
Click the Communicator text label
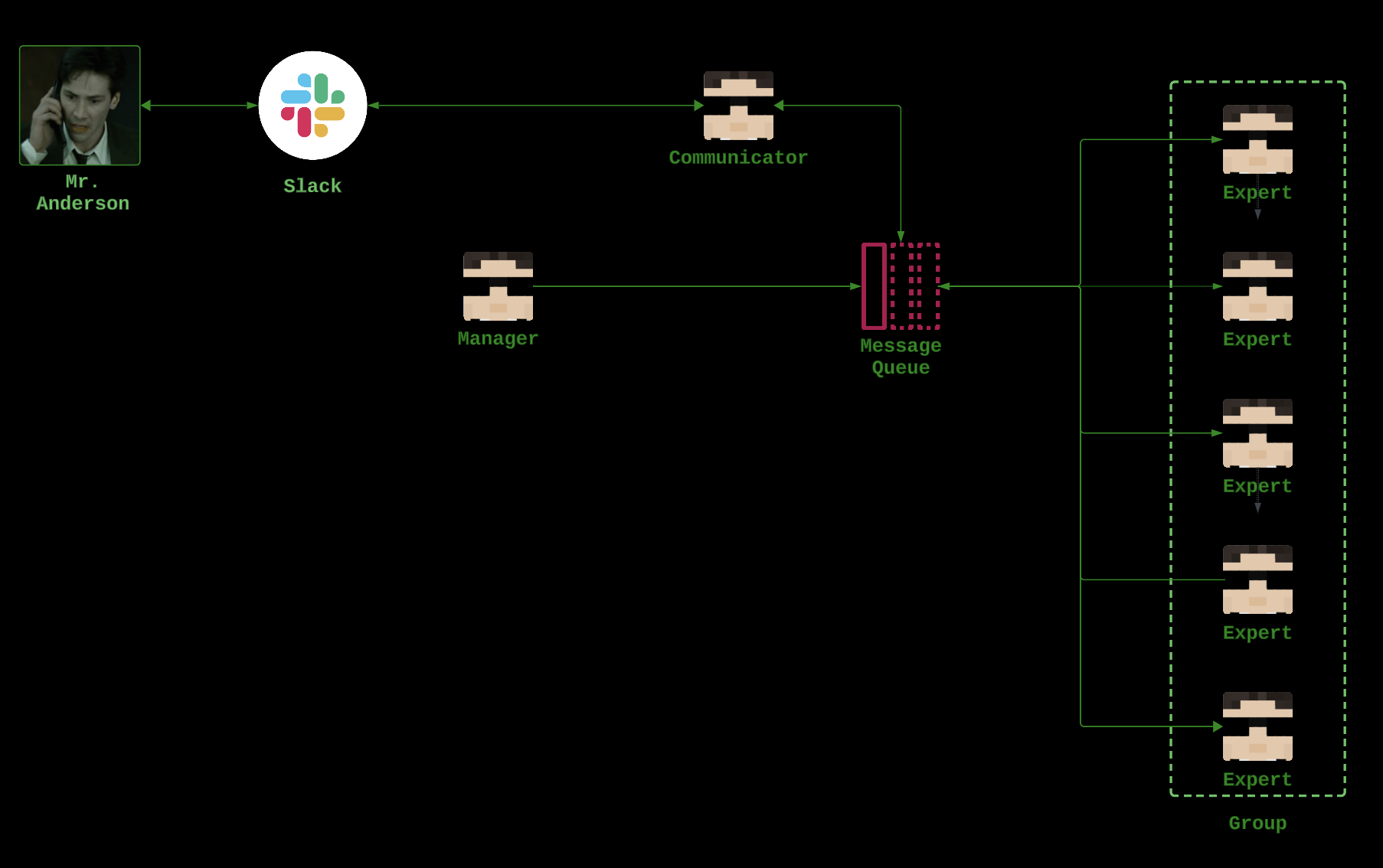click(x=738, y=158)
